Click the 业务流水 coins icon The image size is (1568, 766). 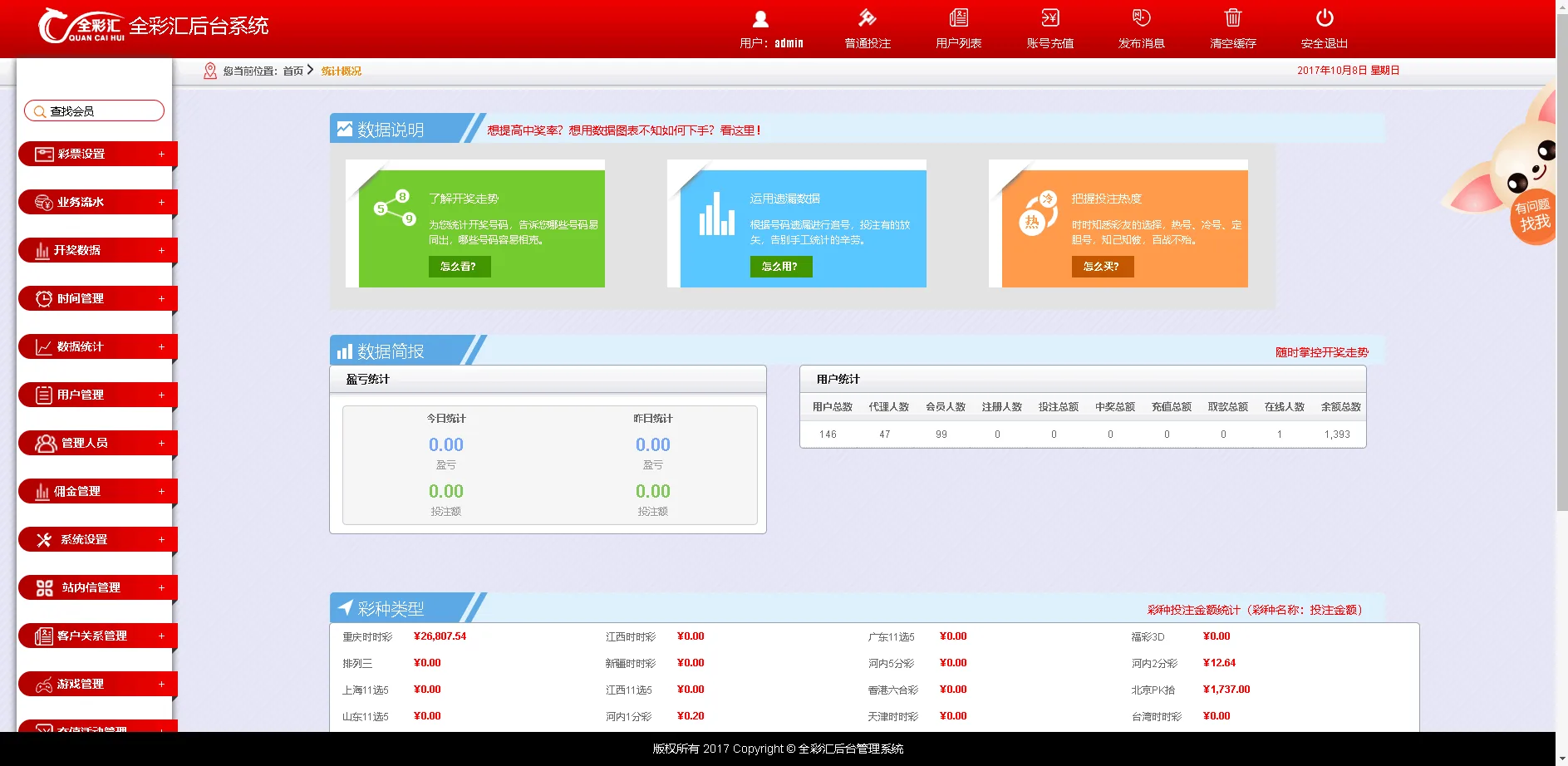[44, 202]
